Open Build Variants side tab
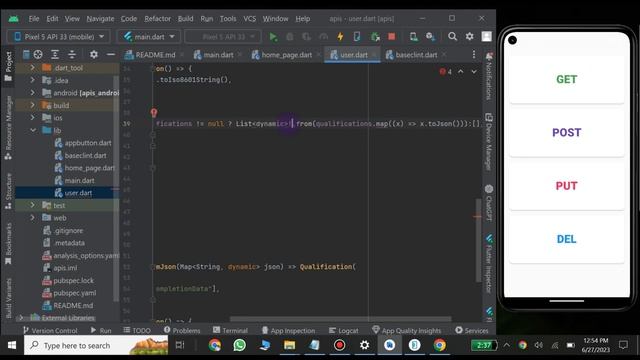Image resolution: width=640 pixels, height=360 pixels. [x=8, y=298]
